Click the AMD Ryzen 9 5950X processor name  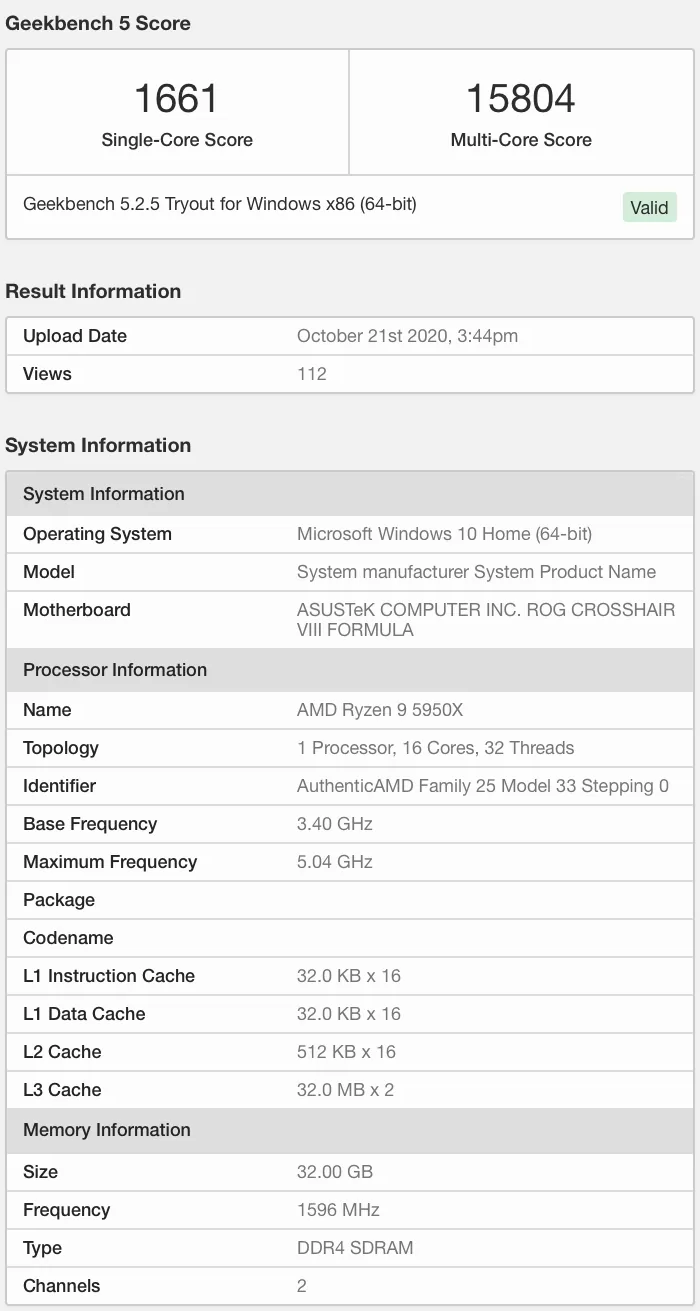(380, 710)
